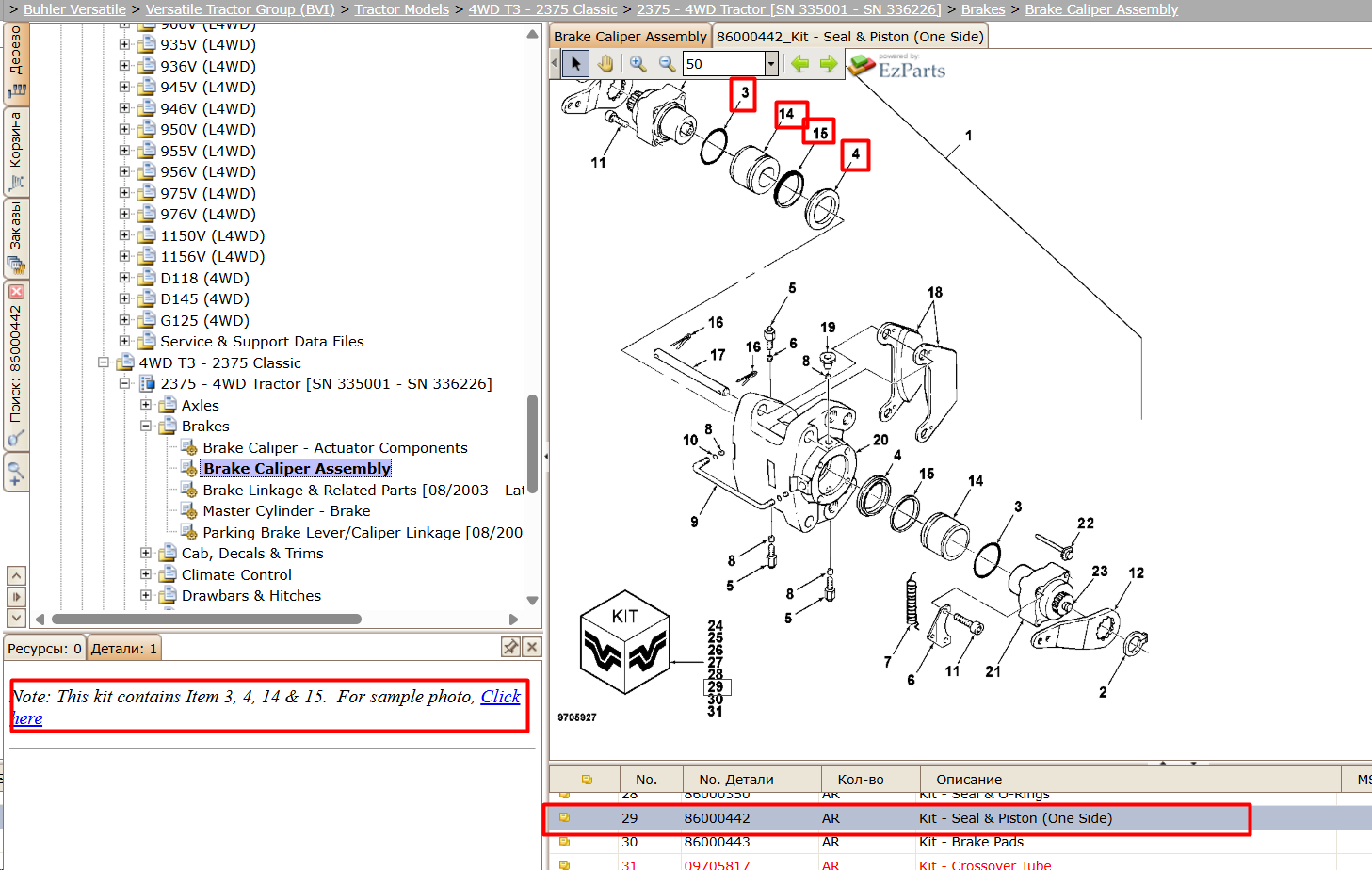Open the 4WD T3 - 2375 Classic breadcrumb

543,9
